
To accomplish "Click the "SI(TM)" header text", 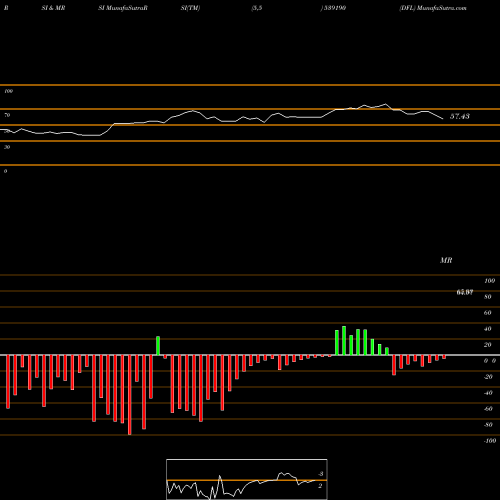I will point(190,8).
